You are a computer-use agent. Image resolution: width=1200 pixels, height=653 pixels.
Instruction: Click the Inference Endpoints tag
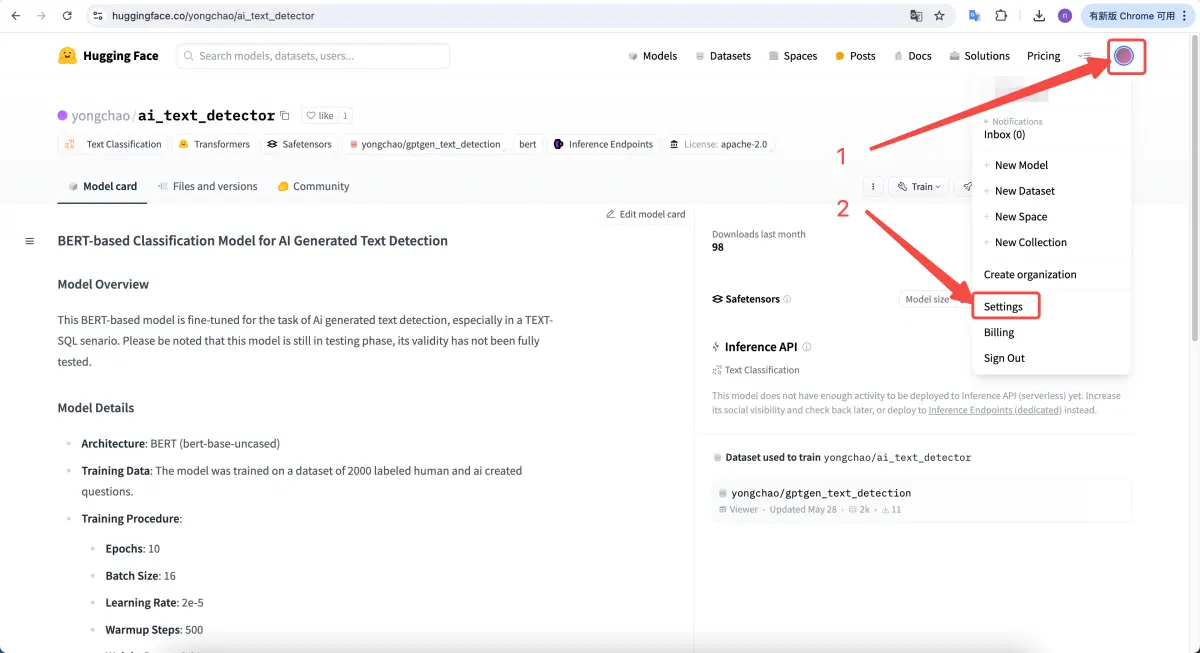603,144
